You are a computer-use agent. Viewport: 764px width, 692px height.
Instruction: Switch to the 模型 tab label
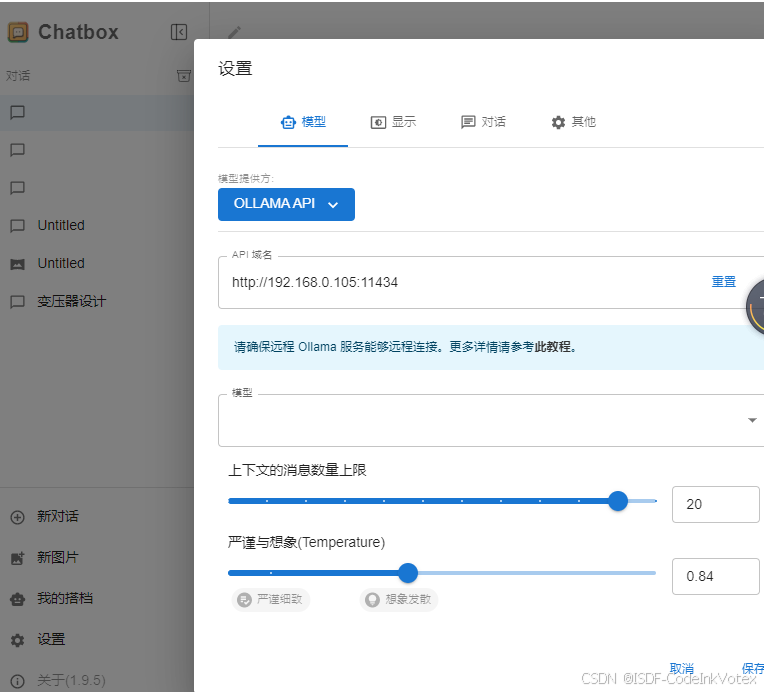coord(314,122)
